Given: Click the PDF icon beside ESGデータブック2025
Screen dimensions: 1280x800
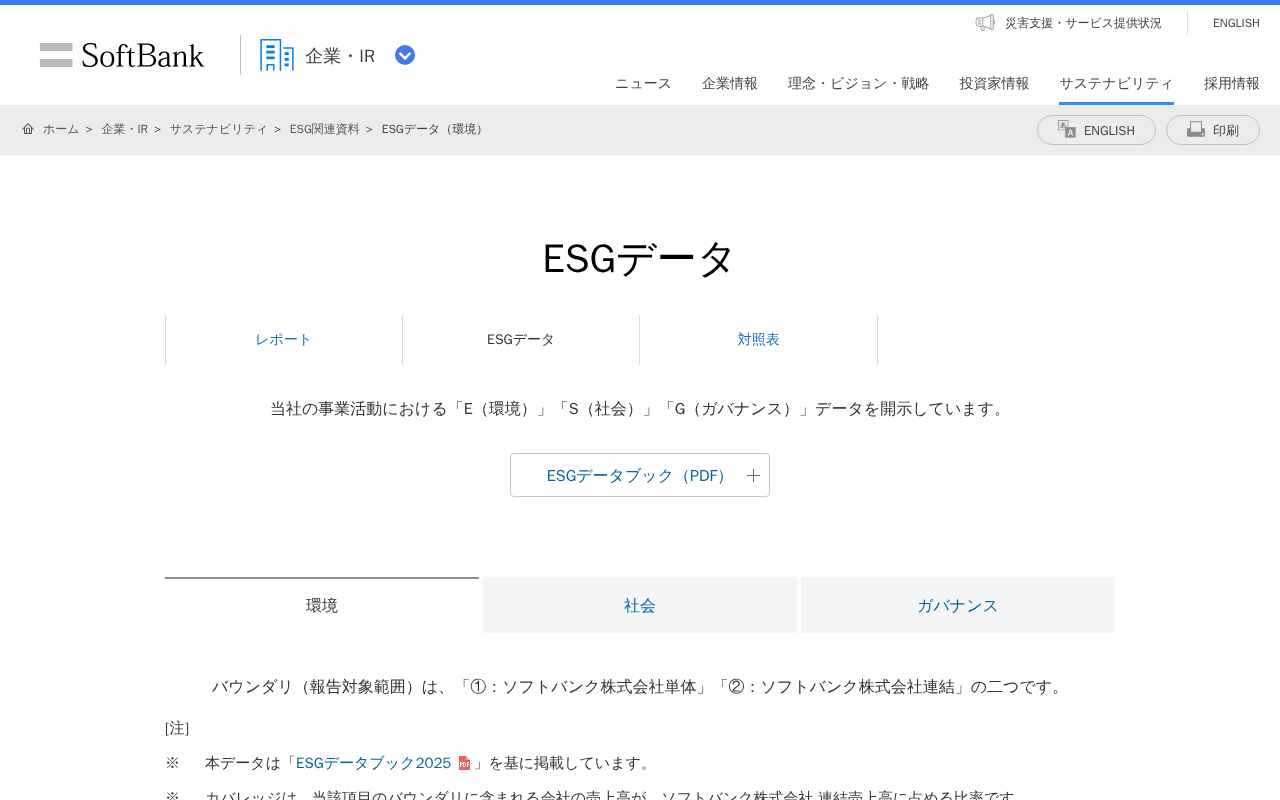Looking at the screenshot, I should pos(464,763).
